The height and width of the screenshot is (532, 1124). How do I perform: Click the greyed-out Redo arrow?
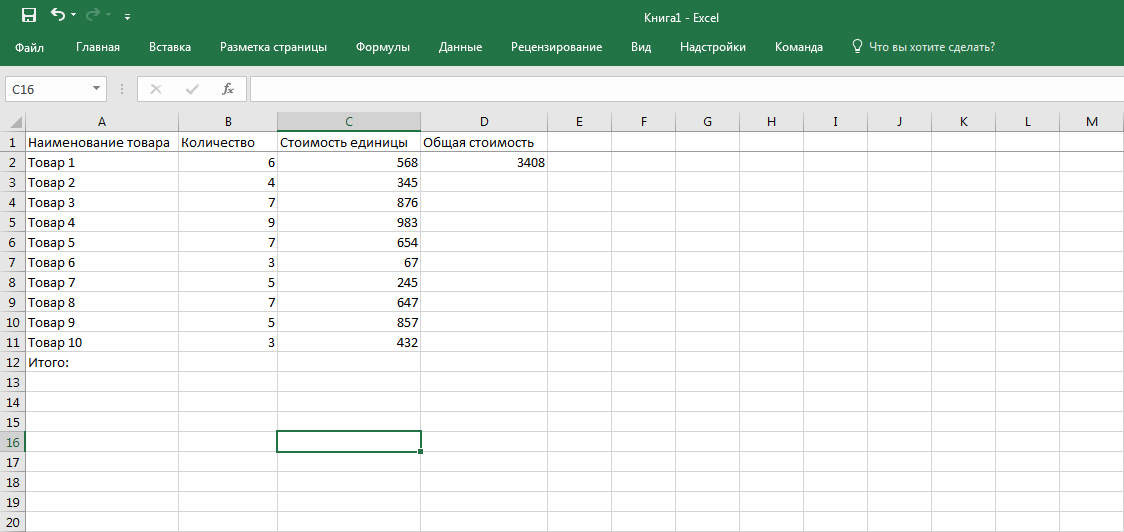point(93,16)
